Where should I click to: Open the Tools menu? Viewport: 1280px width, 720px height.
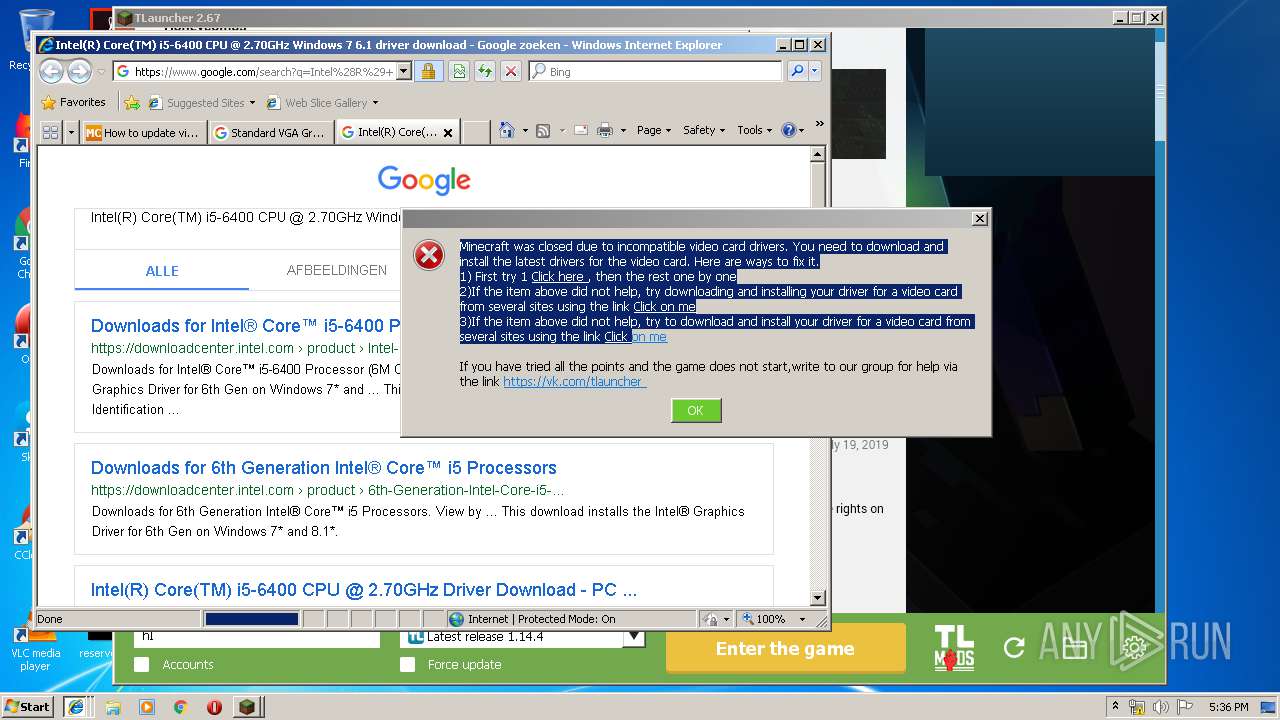click(755, 130)
